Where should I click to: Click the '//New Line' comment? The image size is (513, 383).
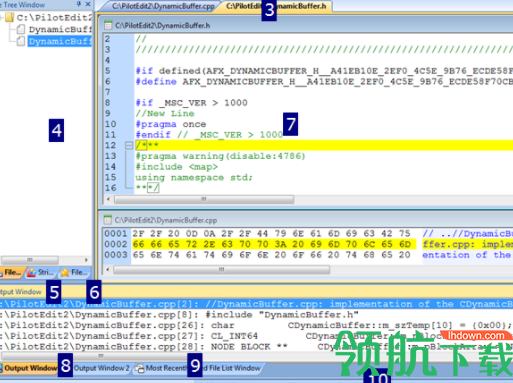[x=165, y=113]
